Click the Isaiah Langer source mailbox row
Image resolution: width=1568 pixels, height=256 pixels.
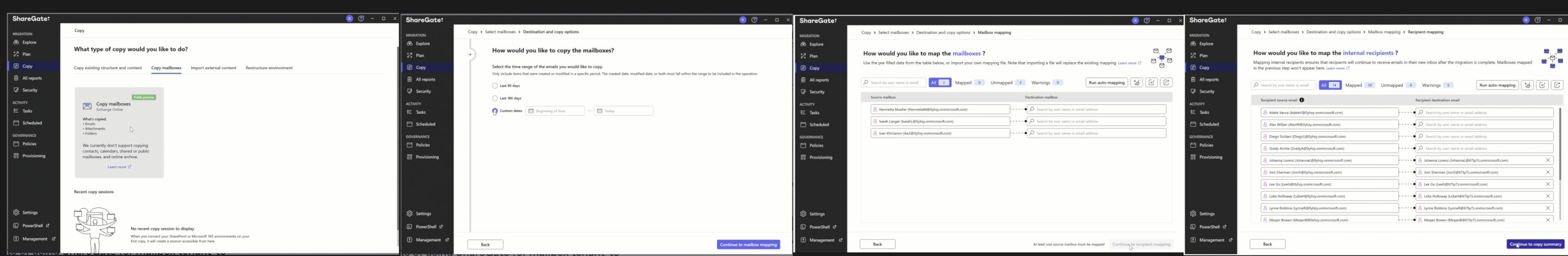pos(940,121)
